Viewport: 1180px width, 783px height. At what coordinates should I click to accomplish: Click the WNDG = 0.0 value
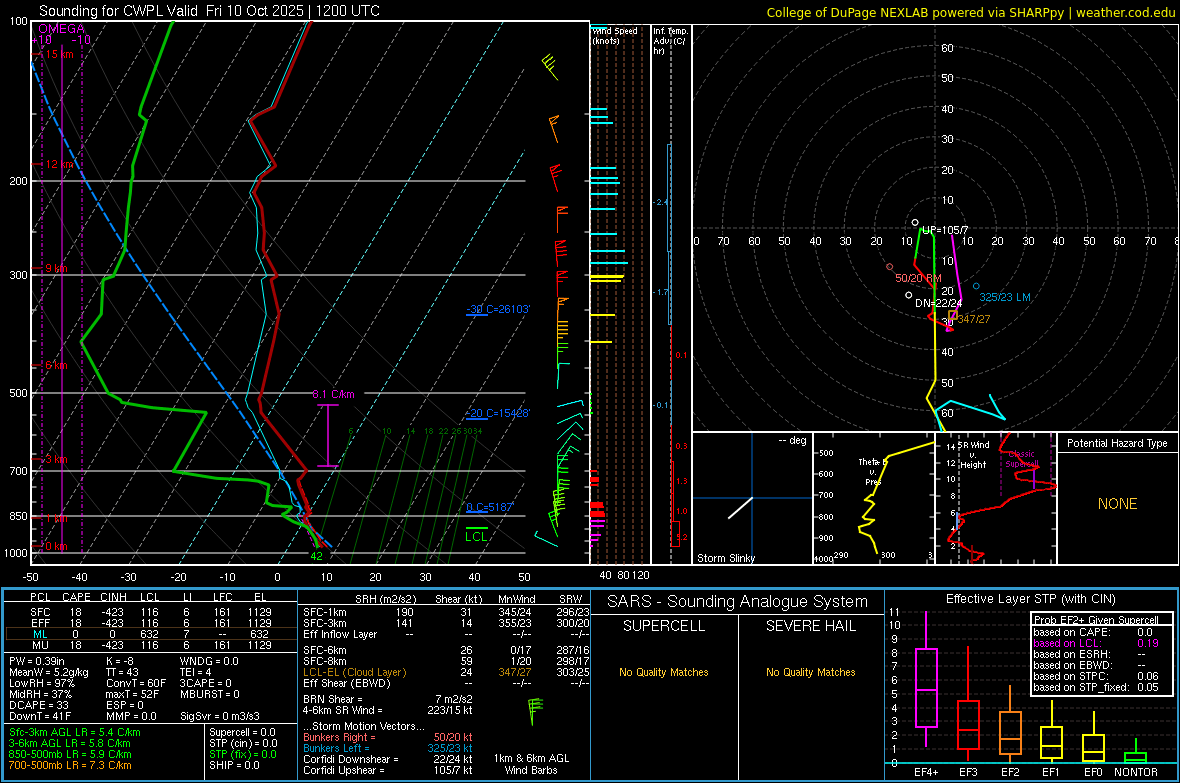[209, 661]
